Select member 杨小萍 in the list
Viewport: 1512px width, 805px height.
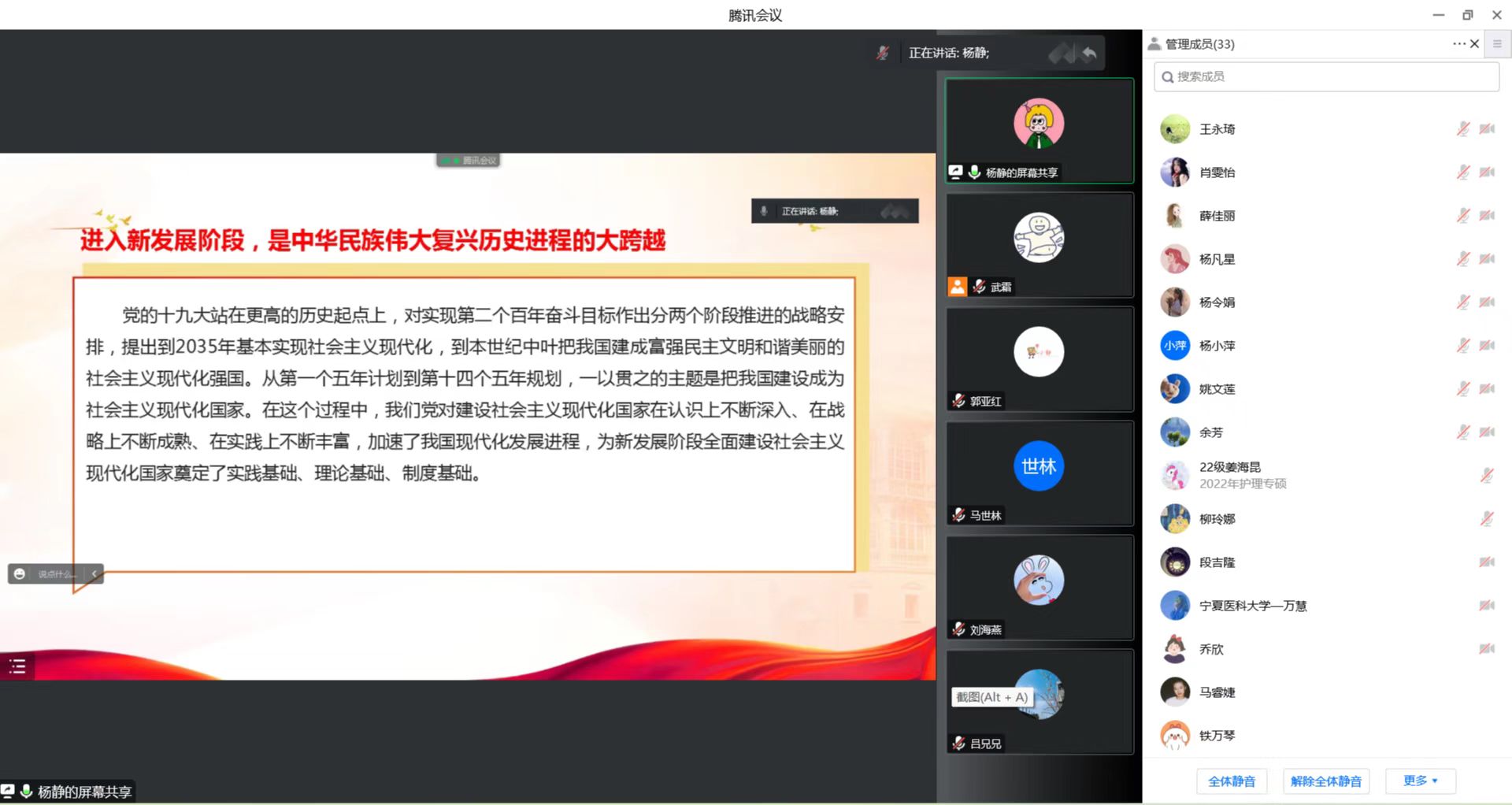tap(1217, 346)
